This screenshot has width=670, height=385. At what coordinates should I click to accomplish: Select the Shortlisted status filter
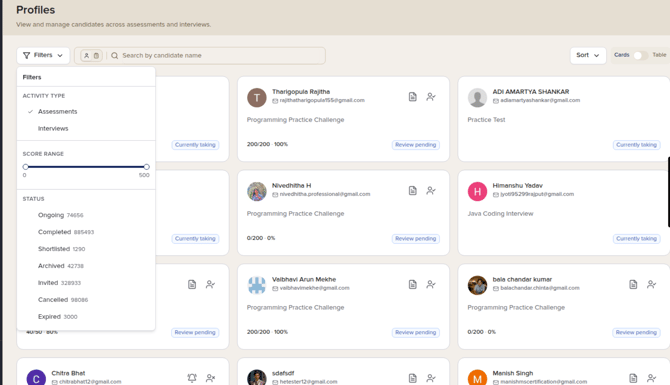click(86, 249)
